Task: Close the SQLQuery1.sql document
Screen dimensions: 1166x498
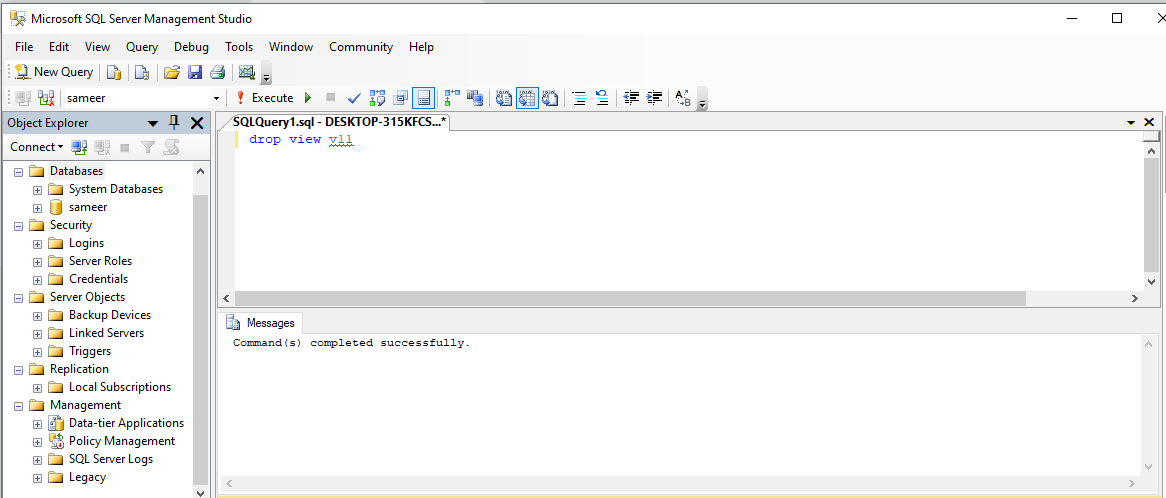Action: [1149, 122]
